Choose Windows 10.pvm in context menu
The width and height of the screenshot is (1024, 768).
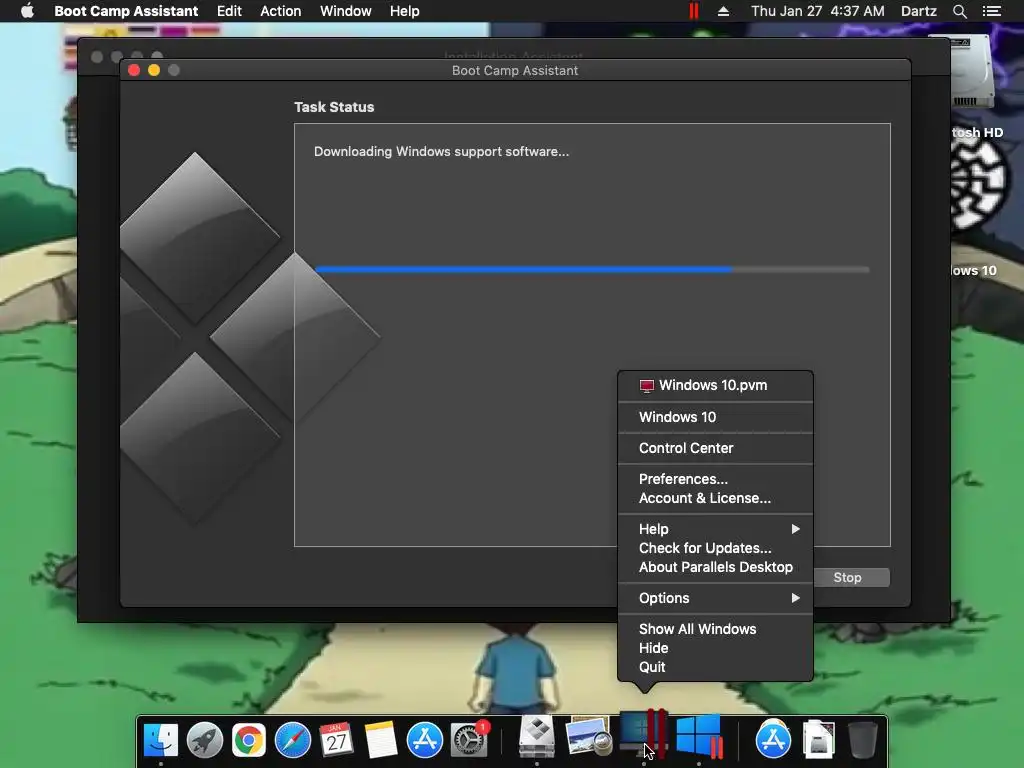[x=715, y=385]
